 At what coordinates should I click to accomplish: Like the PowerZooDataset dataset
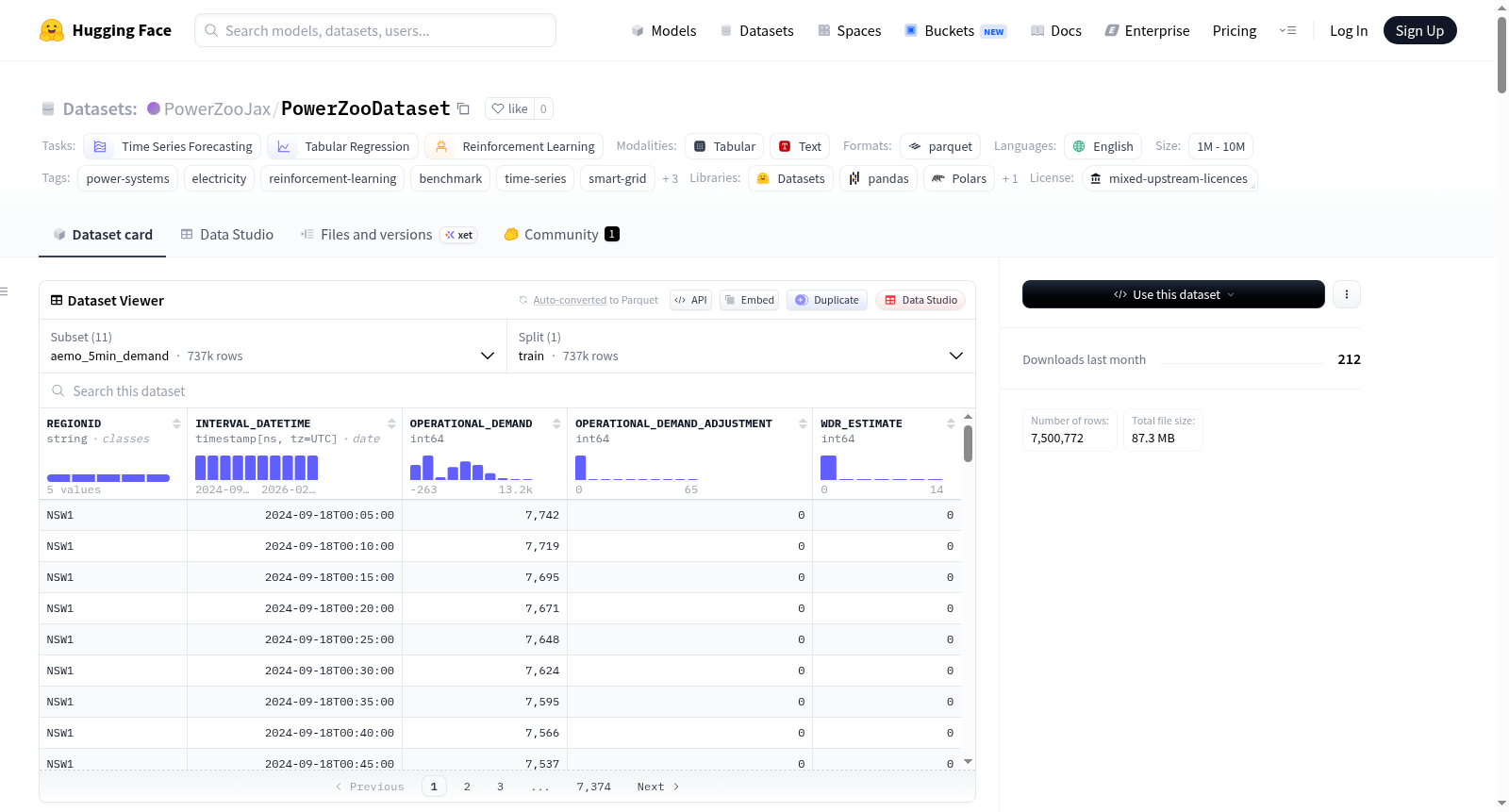click(509, 108)
